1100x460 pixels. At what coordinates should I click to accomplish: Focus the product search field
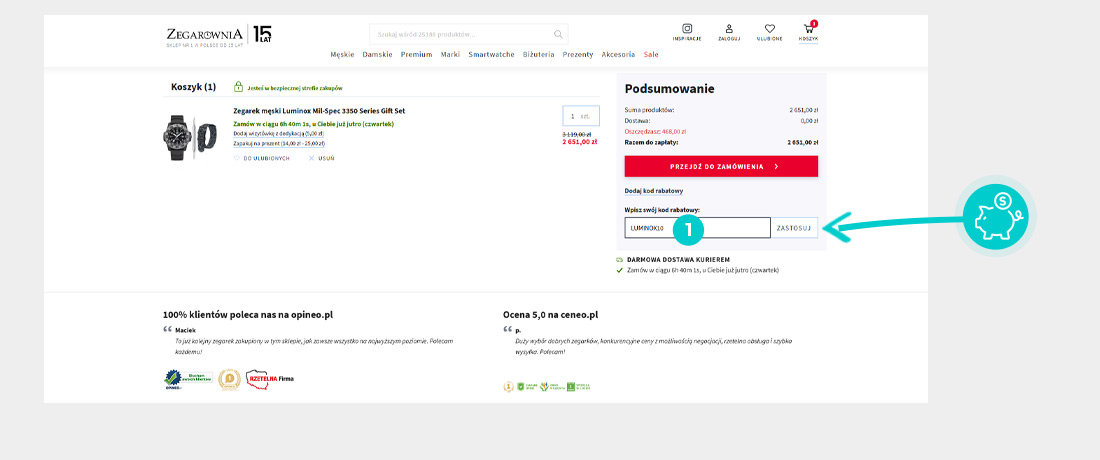coord(469,34)
